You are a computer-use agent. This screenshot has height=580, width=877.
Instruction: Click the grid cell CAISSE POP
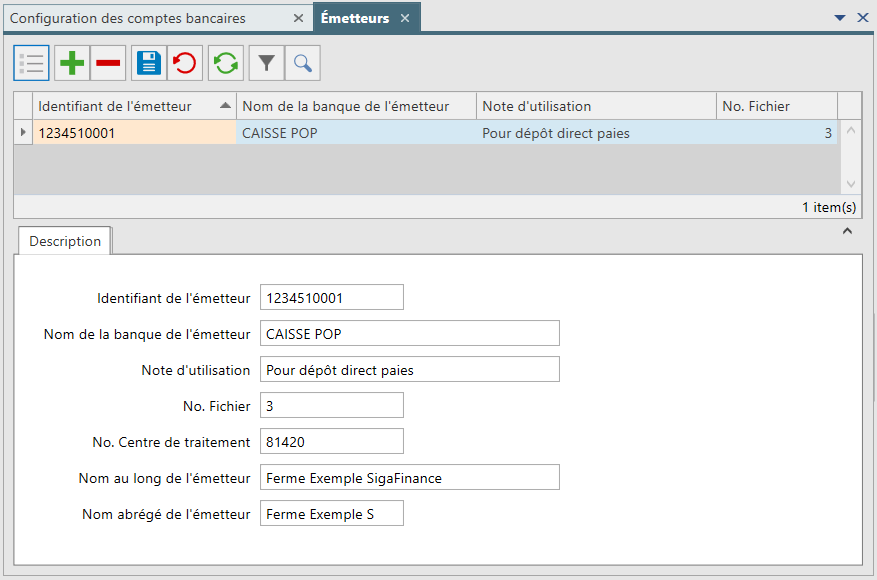point(356,133)
